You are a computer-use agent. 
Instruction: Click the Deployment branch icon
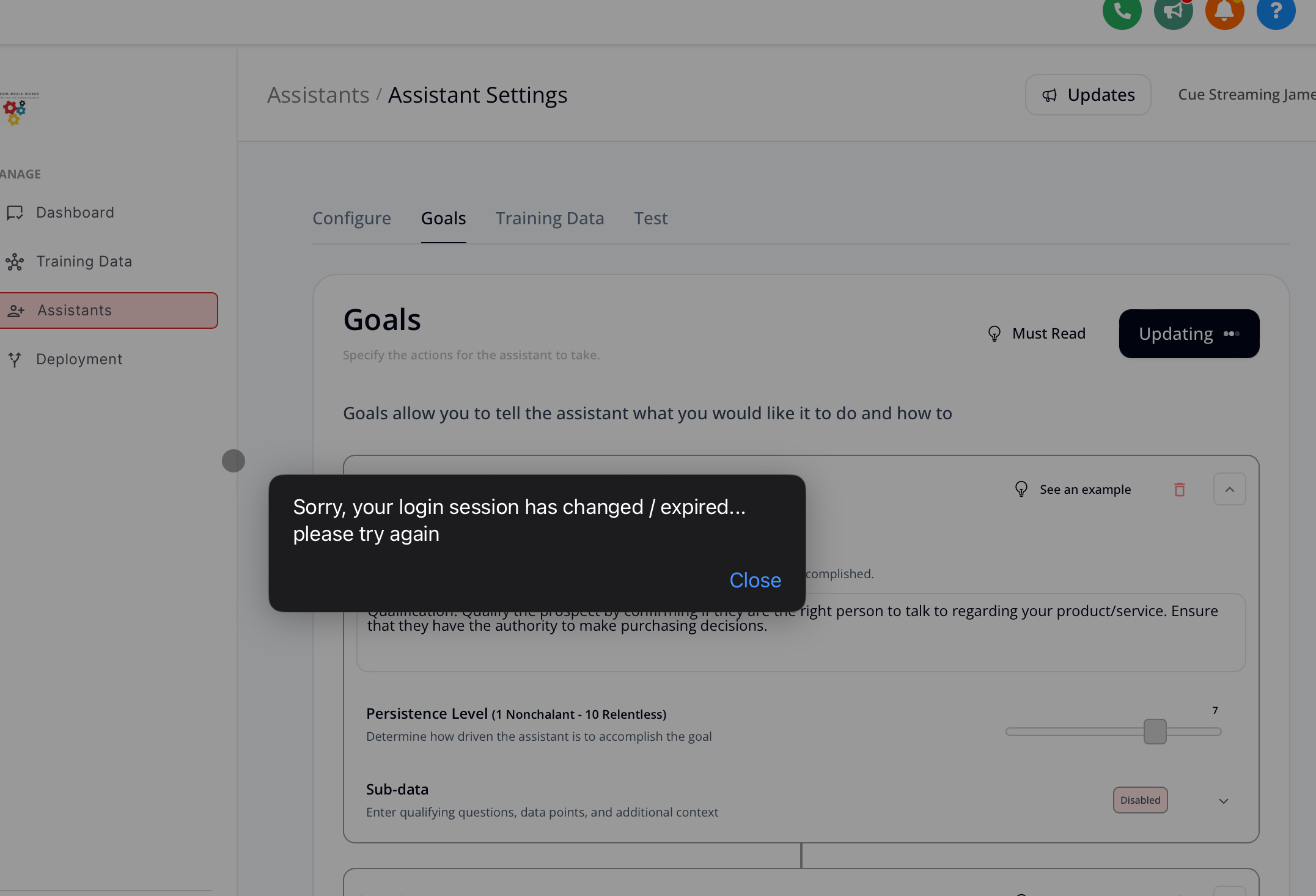click(15, 359)
